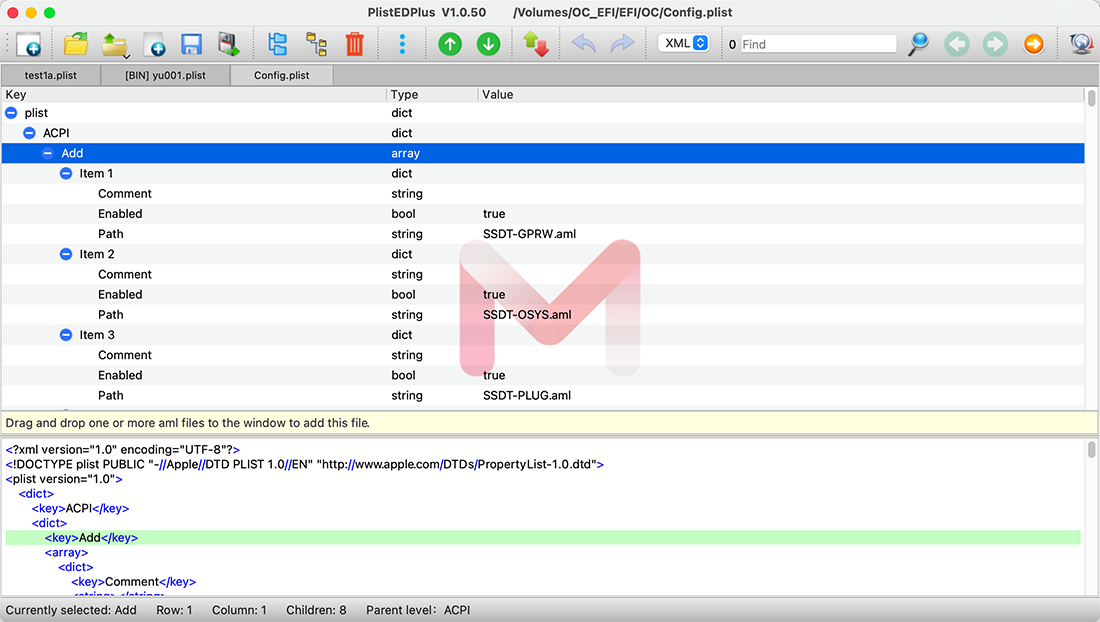Select the SSDT-OSYS.aml value cell

(x=527, y=315)
